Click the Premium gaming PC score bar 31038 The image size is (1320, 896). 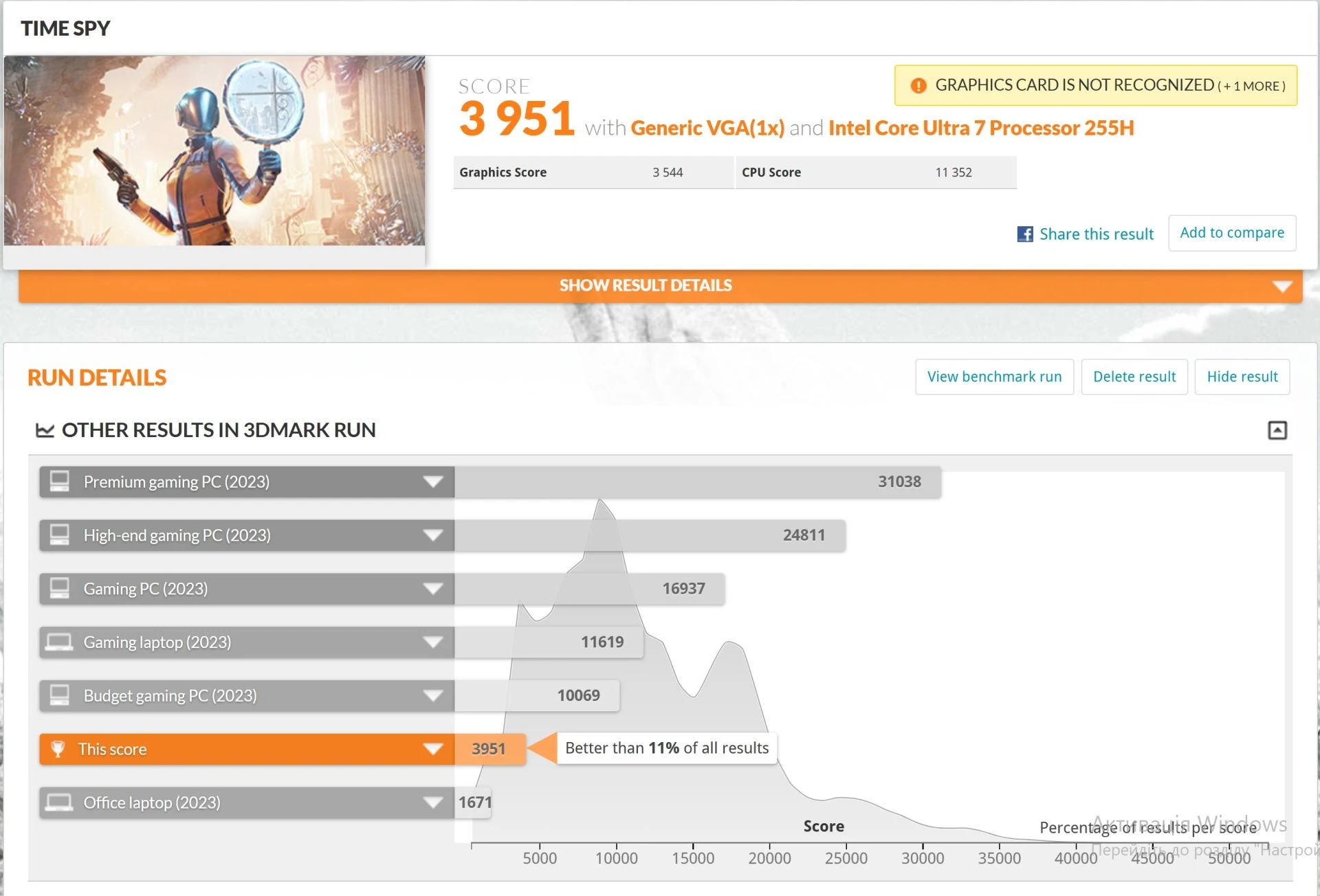pos(697,482)
